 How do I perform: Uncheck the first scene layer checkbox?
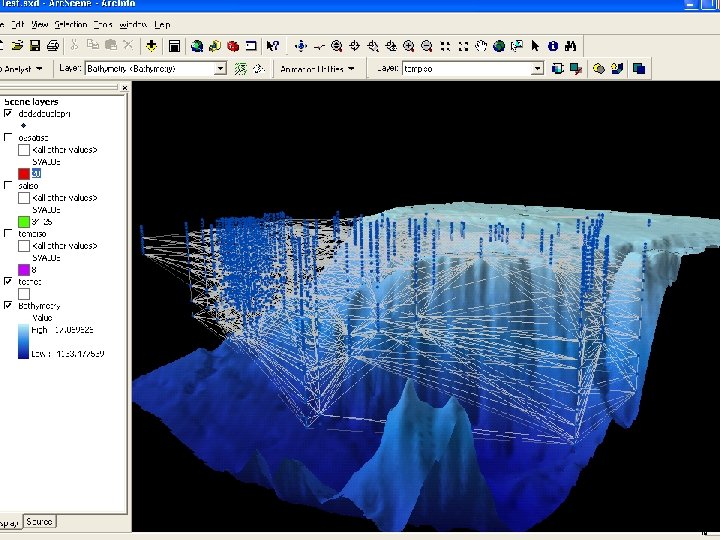(x=8, y=113)
